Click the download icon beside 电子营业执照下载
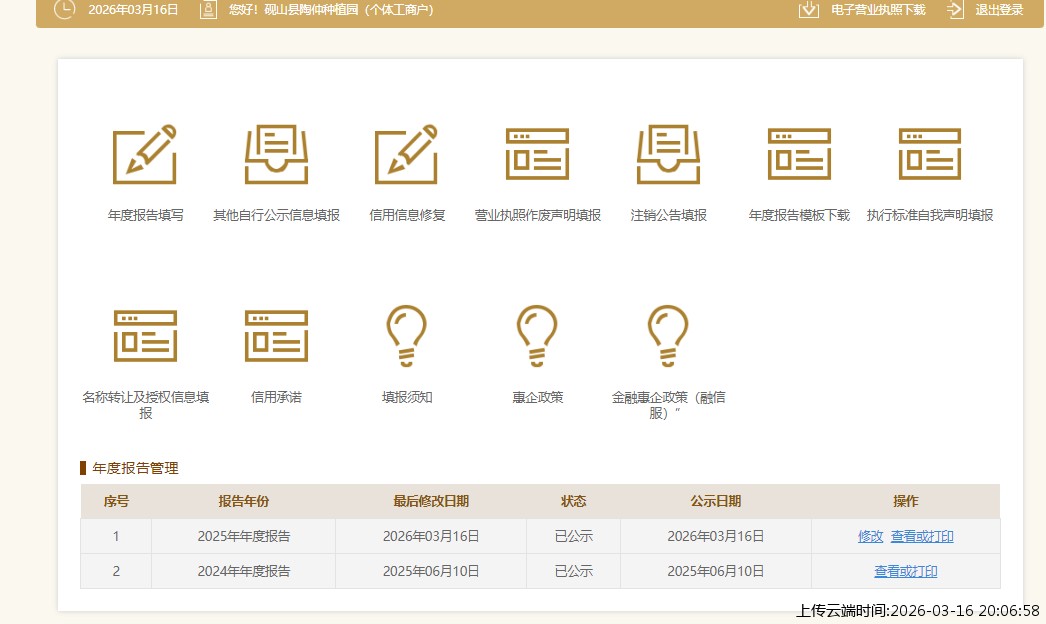Image resolution: width=1046 pixels, height=624 pixels. point(809,10)
